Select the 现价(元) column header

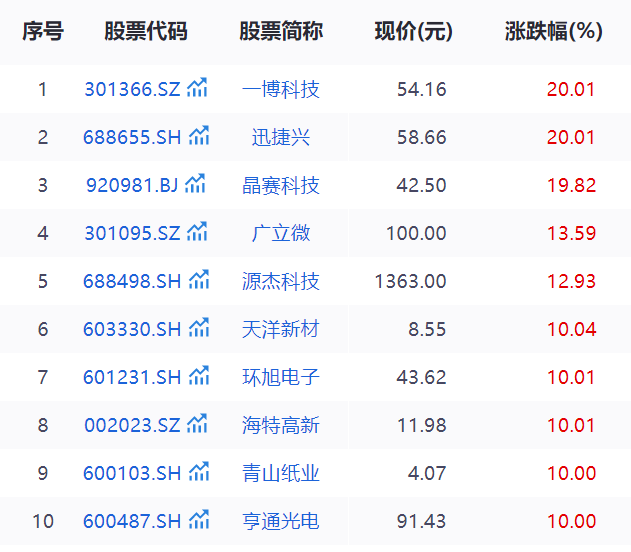414,31
